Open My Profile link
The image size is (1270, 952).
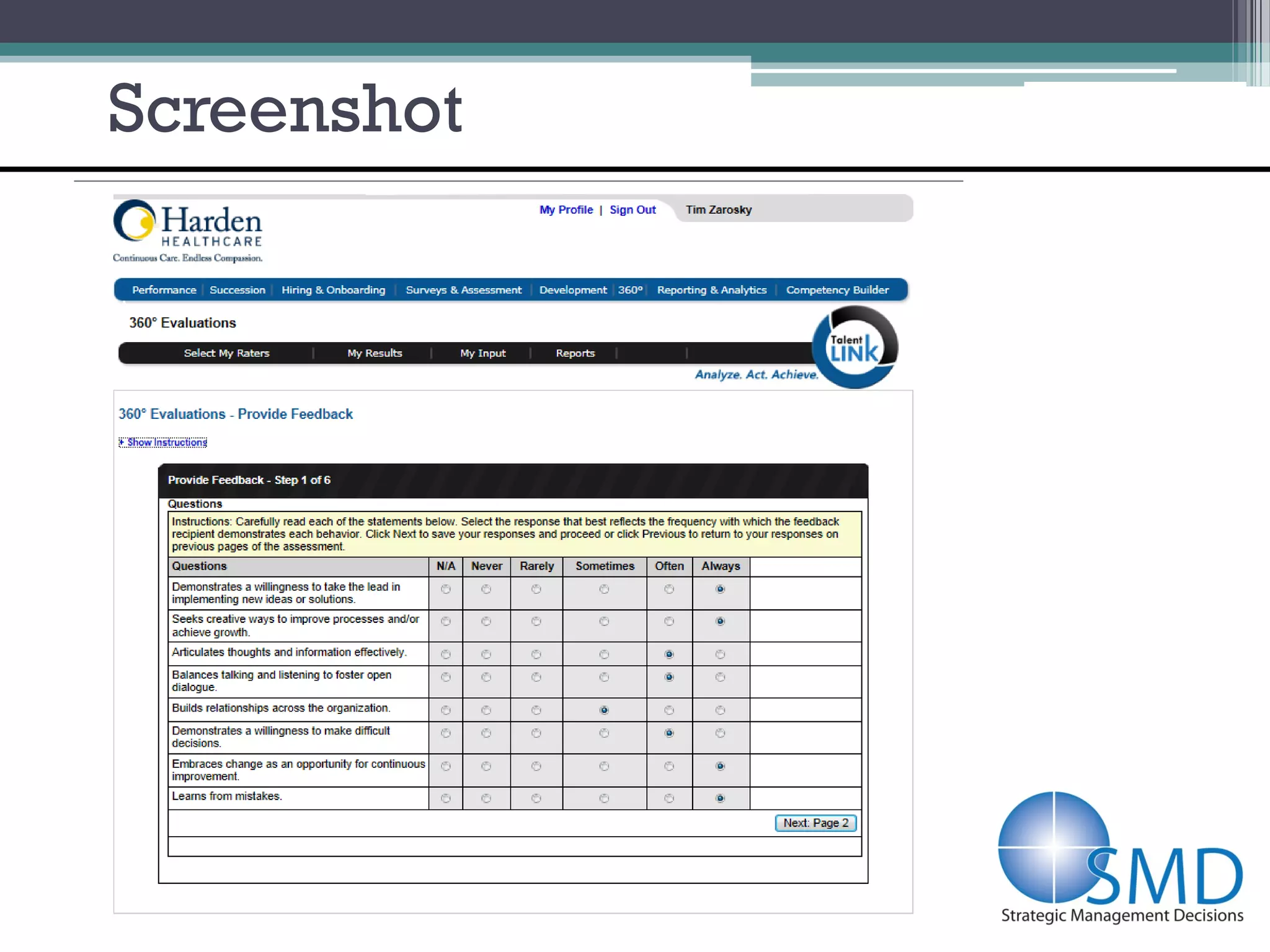point(566,209)
